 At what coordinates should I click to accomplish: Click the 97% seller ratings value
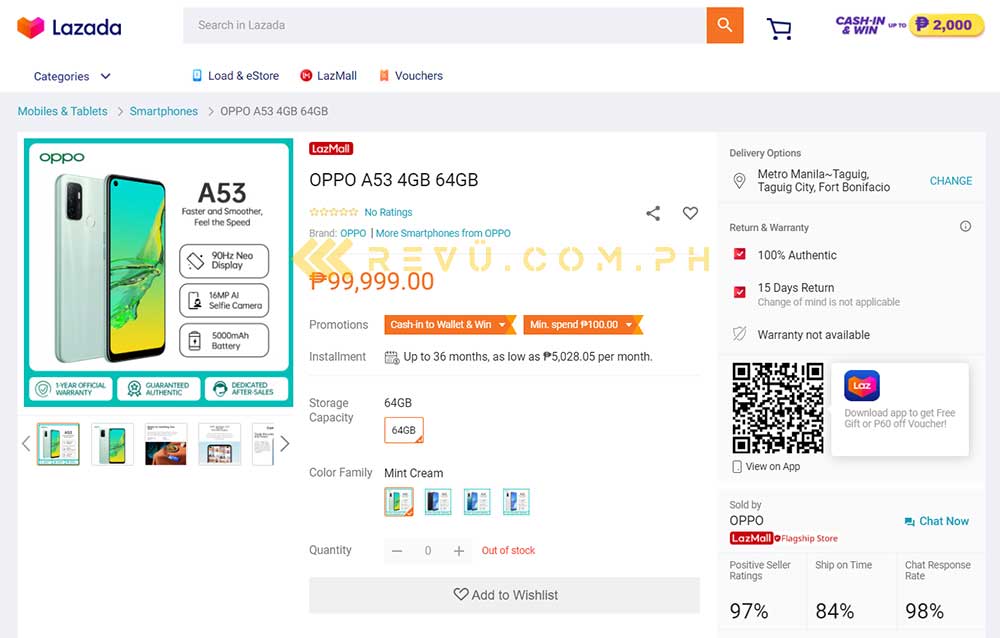click(749, 611)
